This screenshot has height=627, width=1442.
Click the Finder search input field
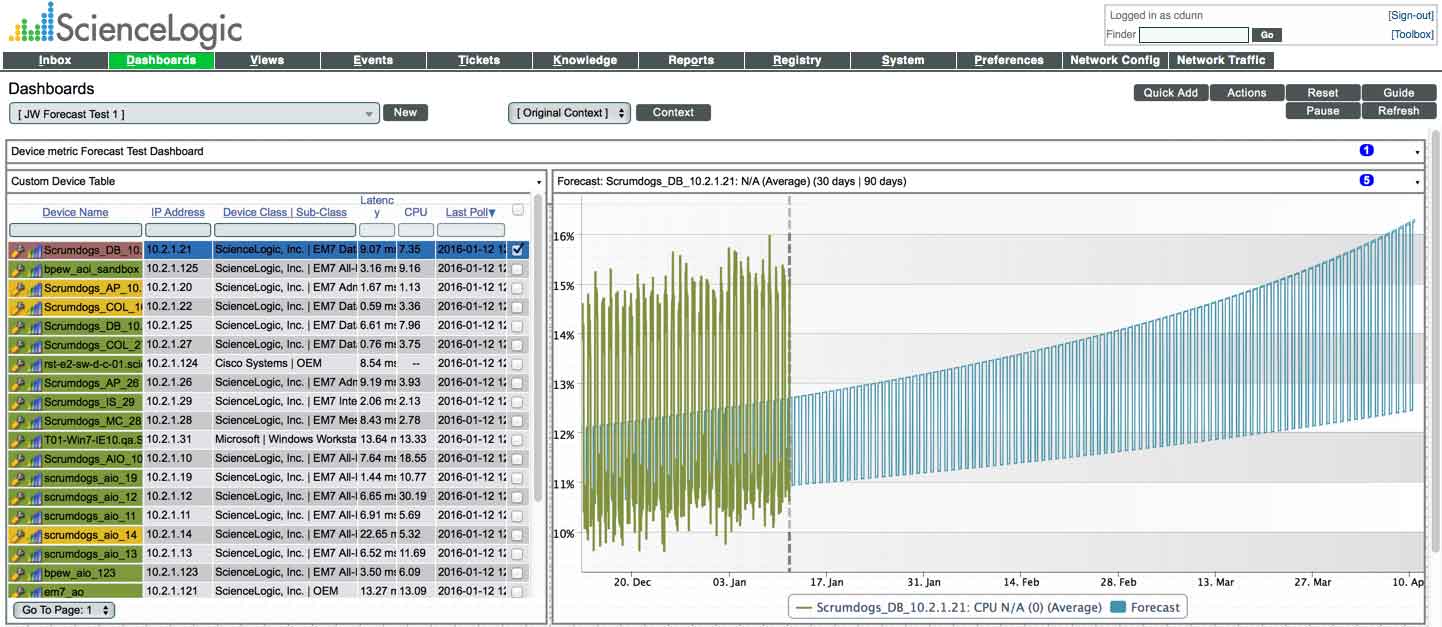(1193, 35)
